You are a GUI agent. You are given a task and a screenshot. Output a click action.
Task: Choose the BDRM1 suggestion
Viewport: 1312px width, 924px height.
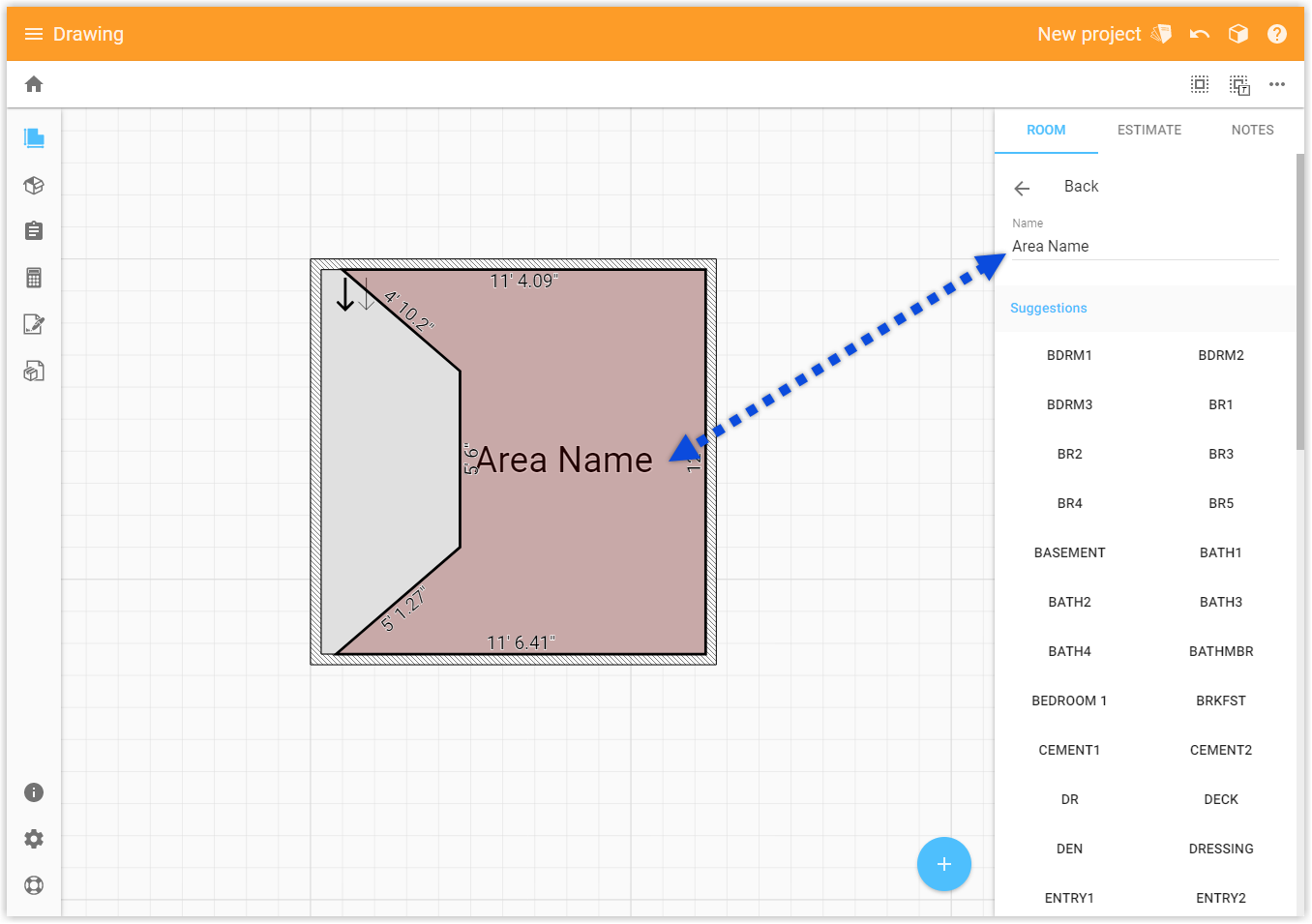click(x=1069, y=355)
